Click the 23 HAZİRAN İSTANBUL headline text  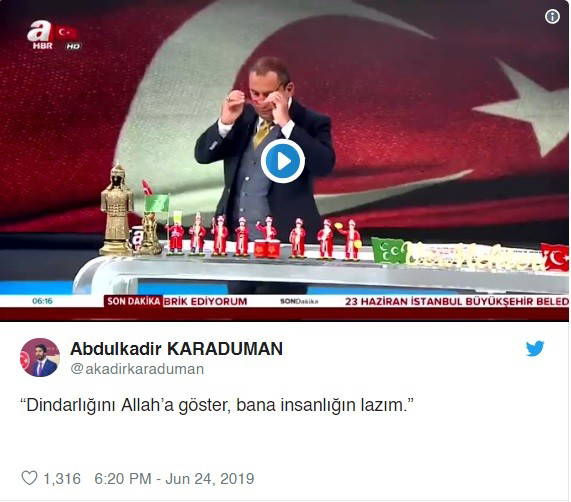tap(457, 301)
